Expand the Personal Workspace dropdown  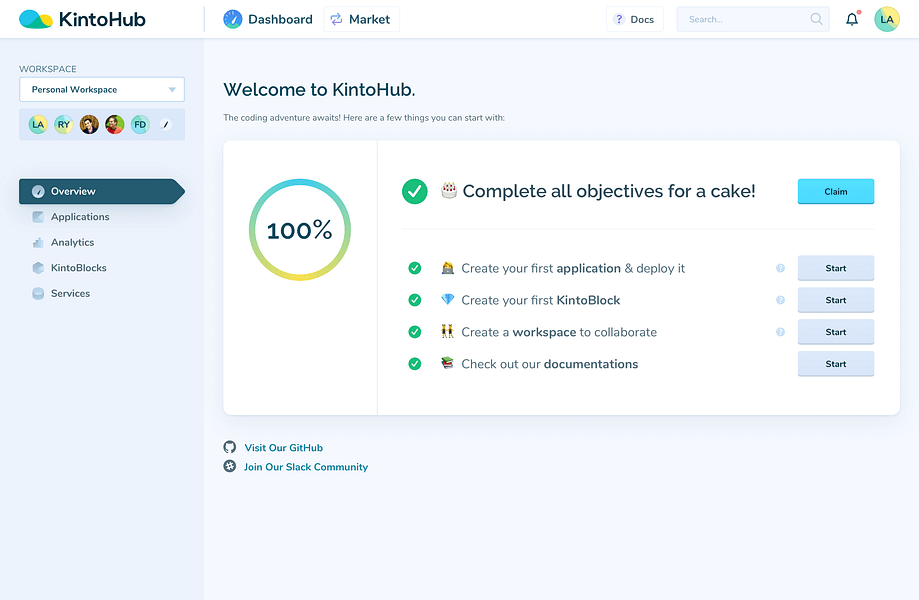click(x=102, y=90)
